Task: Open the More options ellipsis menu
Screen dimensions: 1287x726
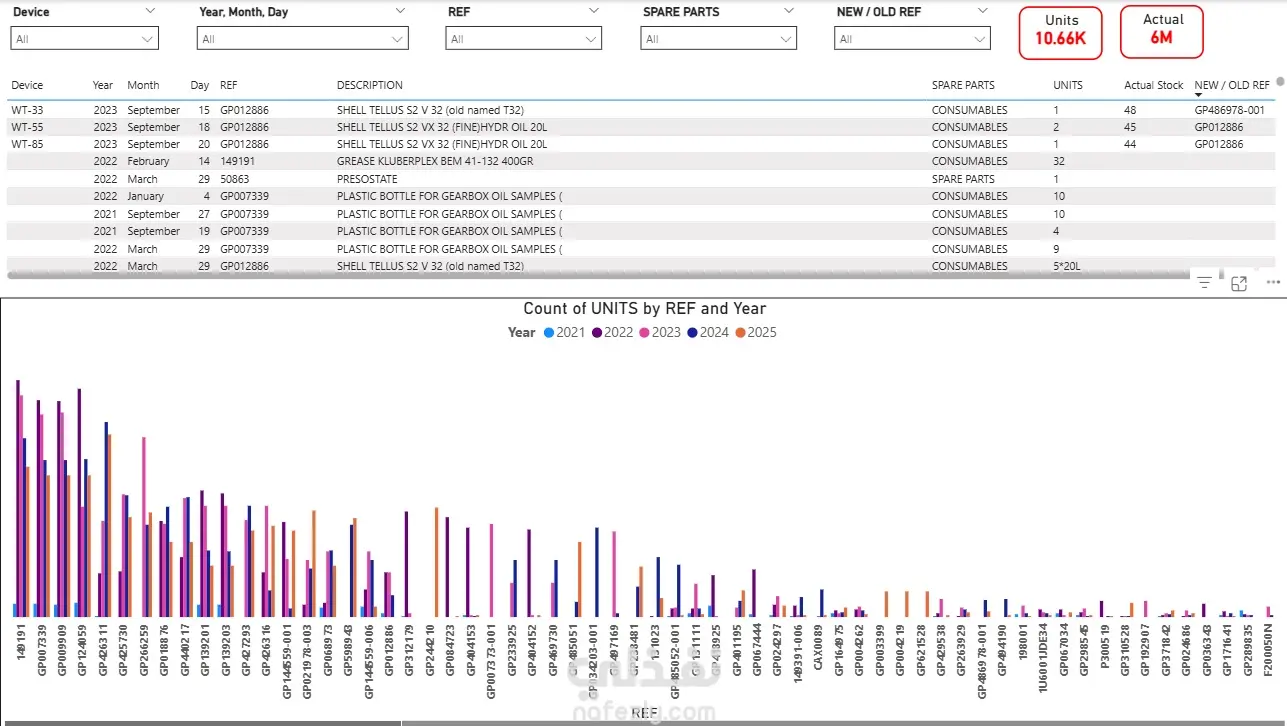Action: point(1273,283)
